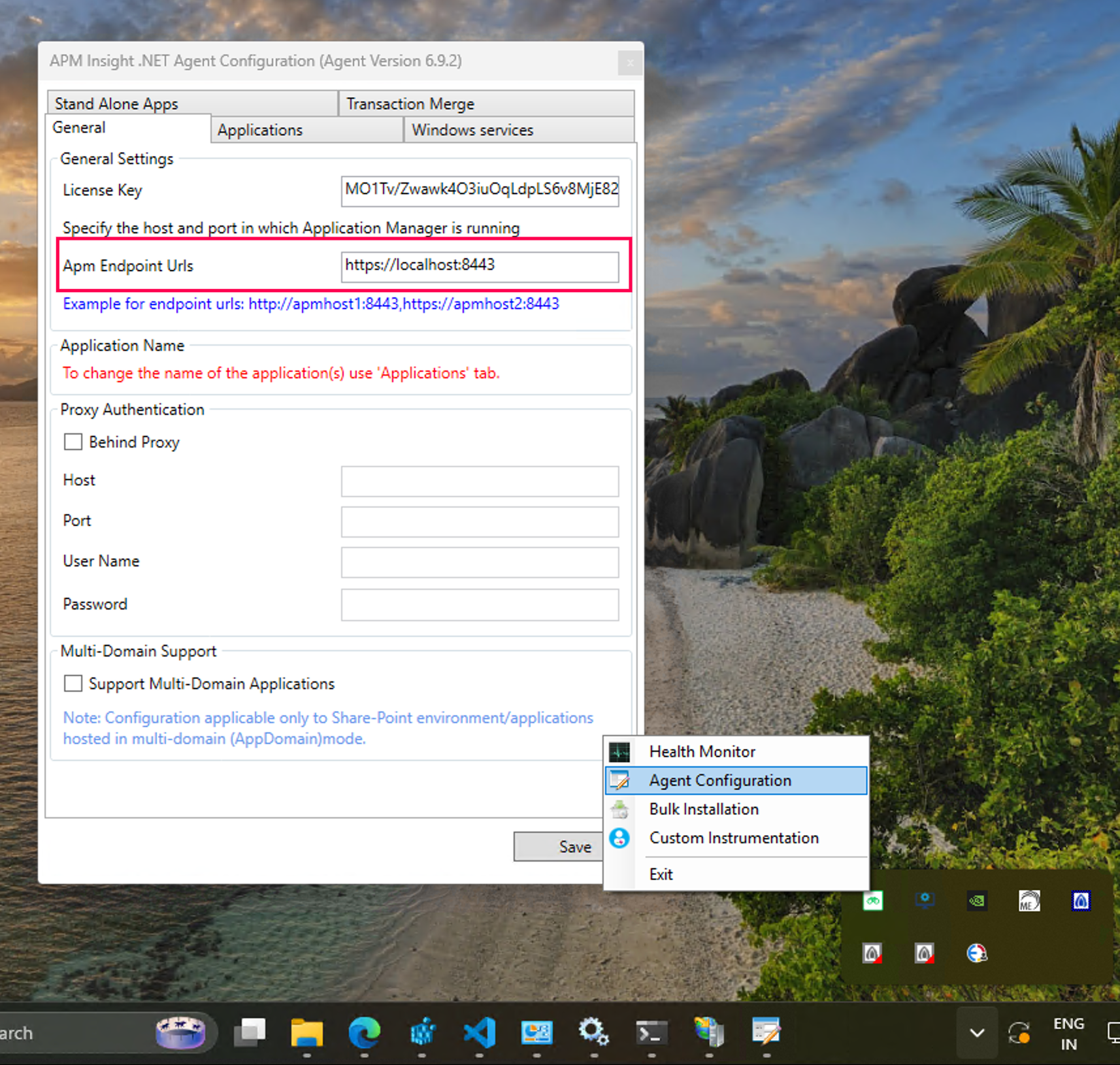Click the green binoculars tray icon
Viewport: 1120px width, 1065px height.
click(873, 901)
